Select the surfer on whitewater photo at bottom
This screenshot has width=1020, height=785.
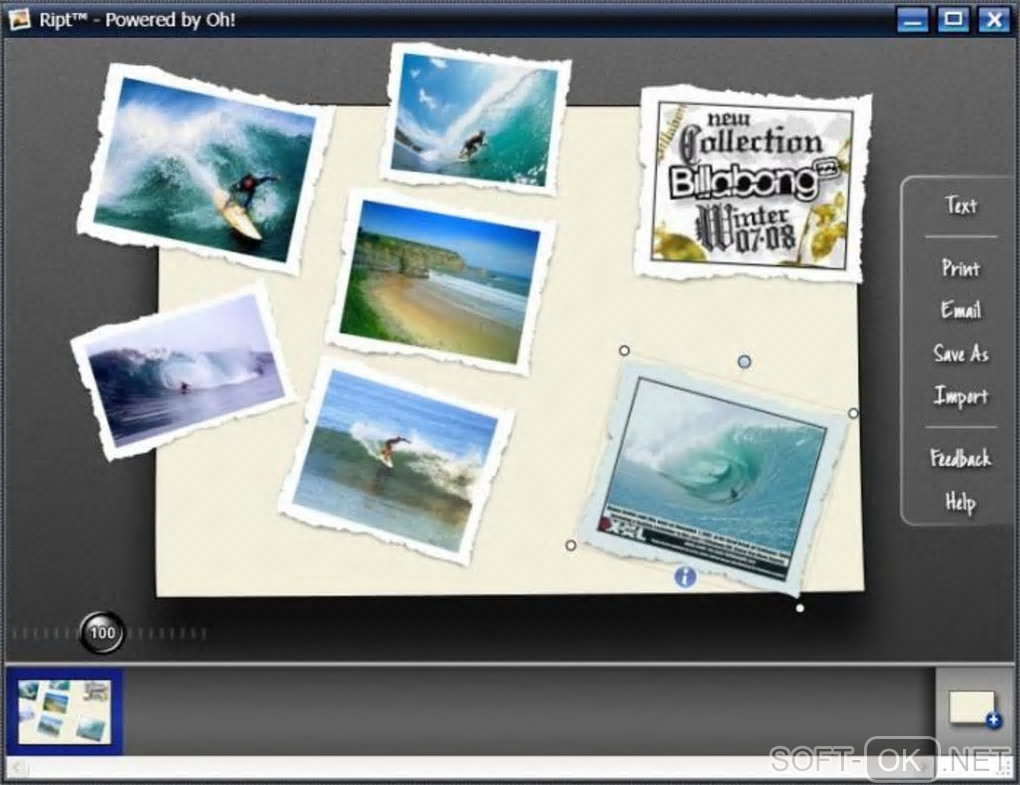click(397, 460)
